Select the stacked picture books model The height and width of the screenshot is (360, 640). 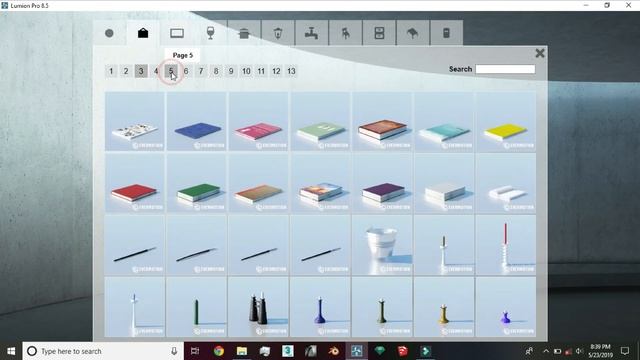click(320, 183)
